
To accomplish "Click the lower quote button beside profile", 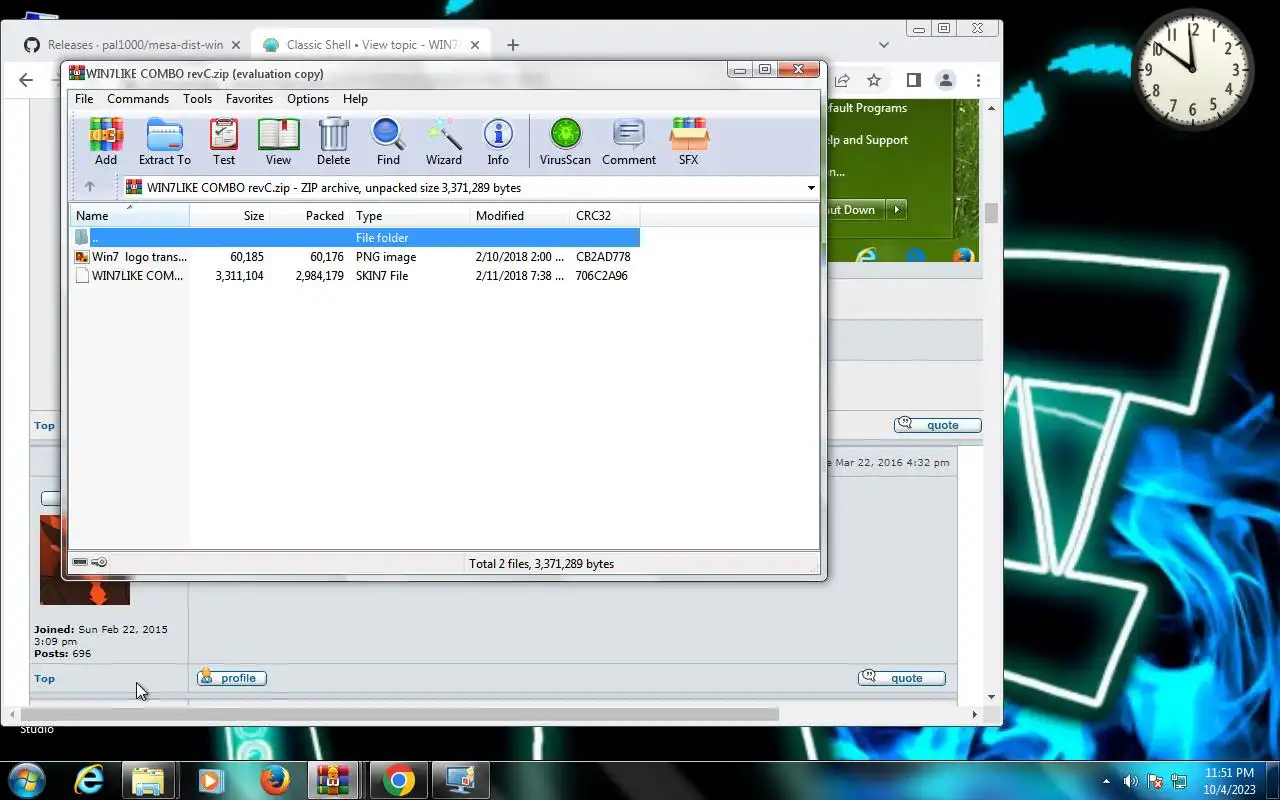I will (902, 678).
